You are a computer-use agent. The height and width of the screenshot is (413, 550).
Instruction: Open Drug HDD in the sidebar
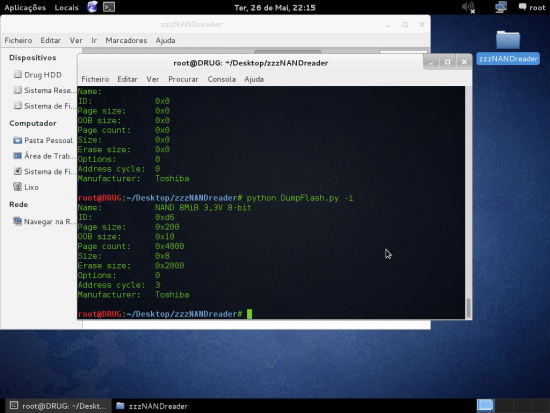tap(38, 74)
